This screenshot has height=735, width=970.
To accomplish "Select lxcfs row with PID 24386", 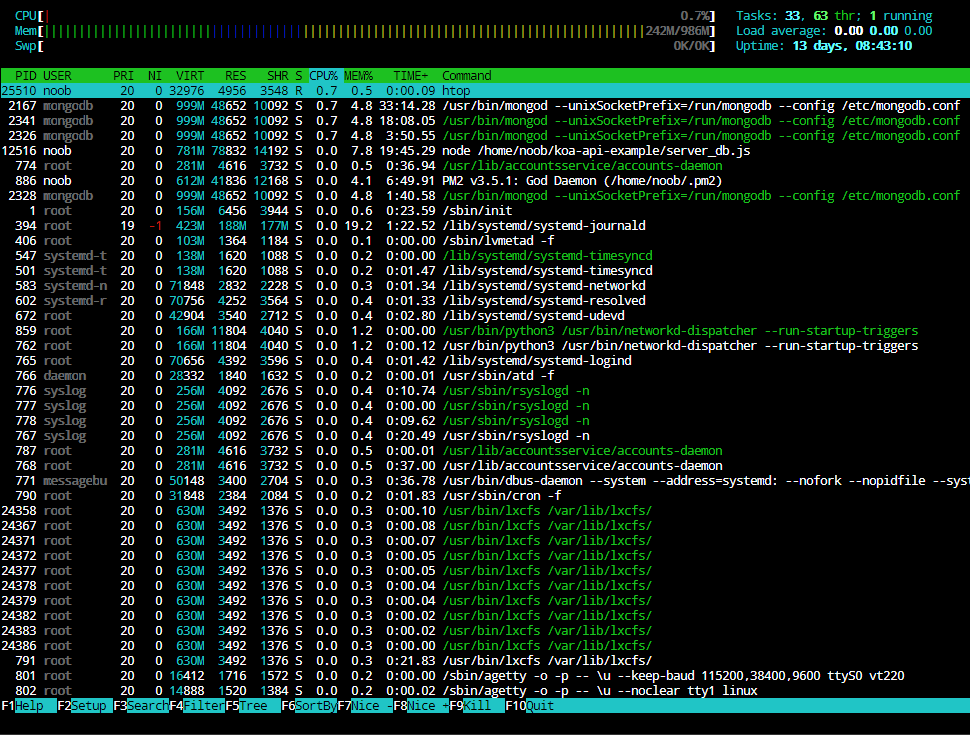I will (x=485, y=645).
